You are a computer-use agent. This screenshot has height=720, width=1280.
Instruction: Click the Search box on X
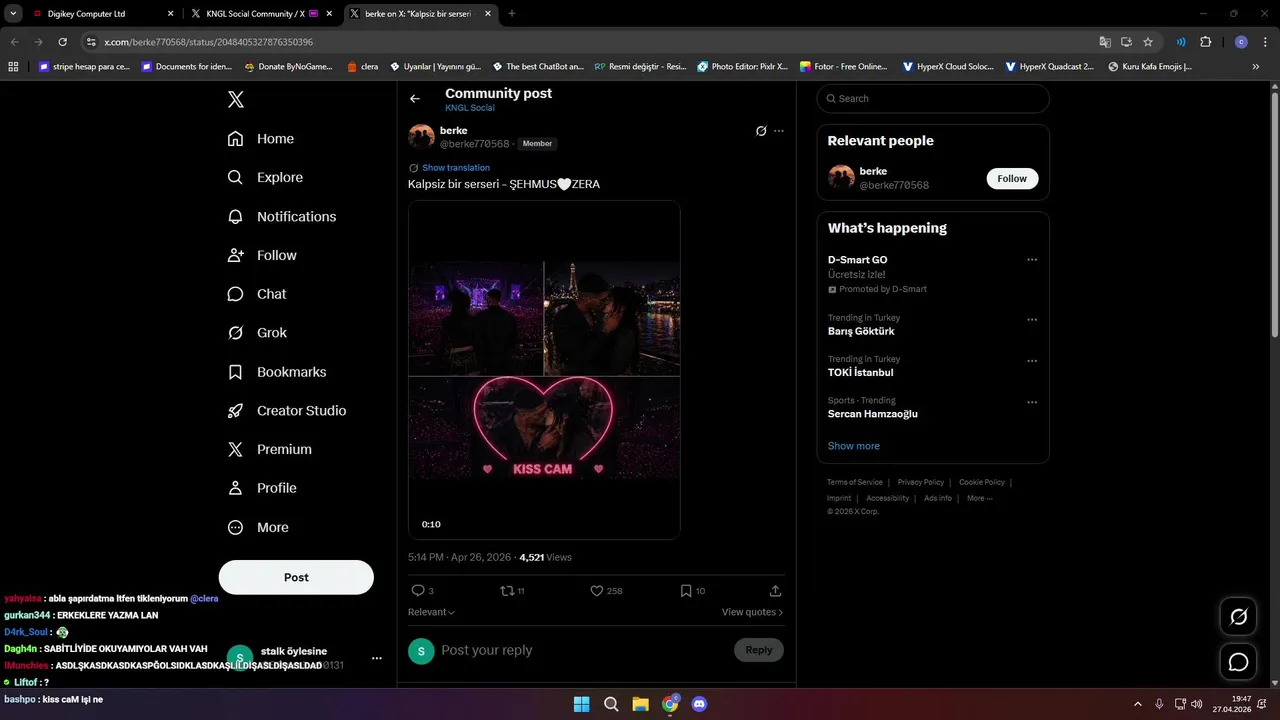(933, 98)
